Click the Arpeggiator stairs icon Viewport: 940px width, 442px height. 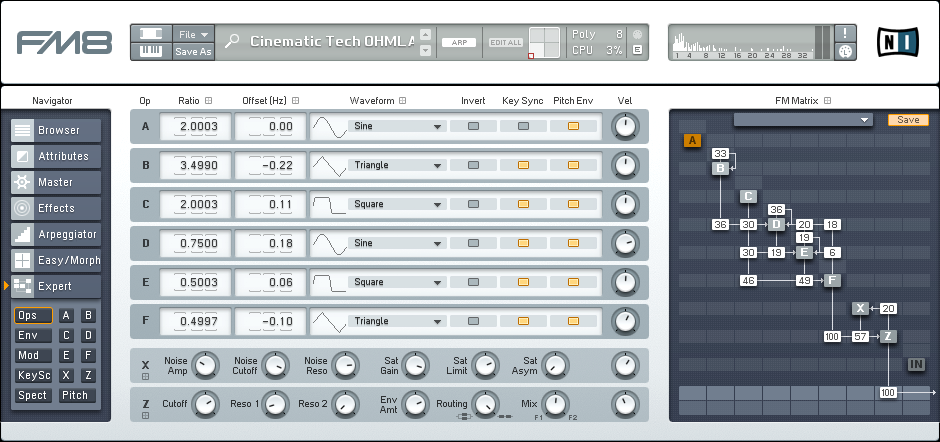22,234
